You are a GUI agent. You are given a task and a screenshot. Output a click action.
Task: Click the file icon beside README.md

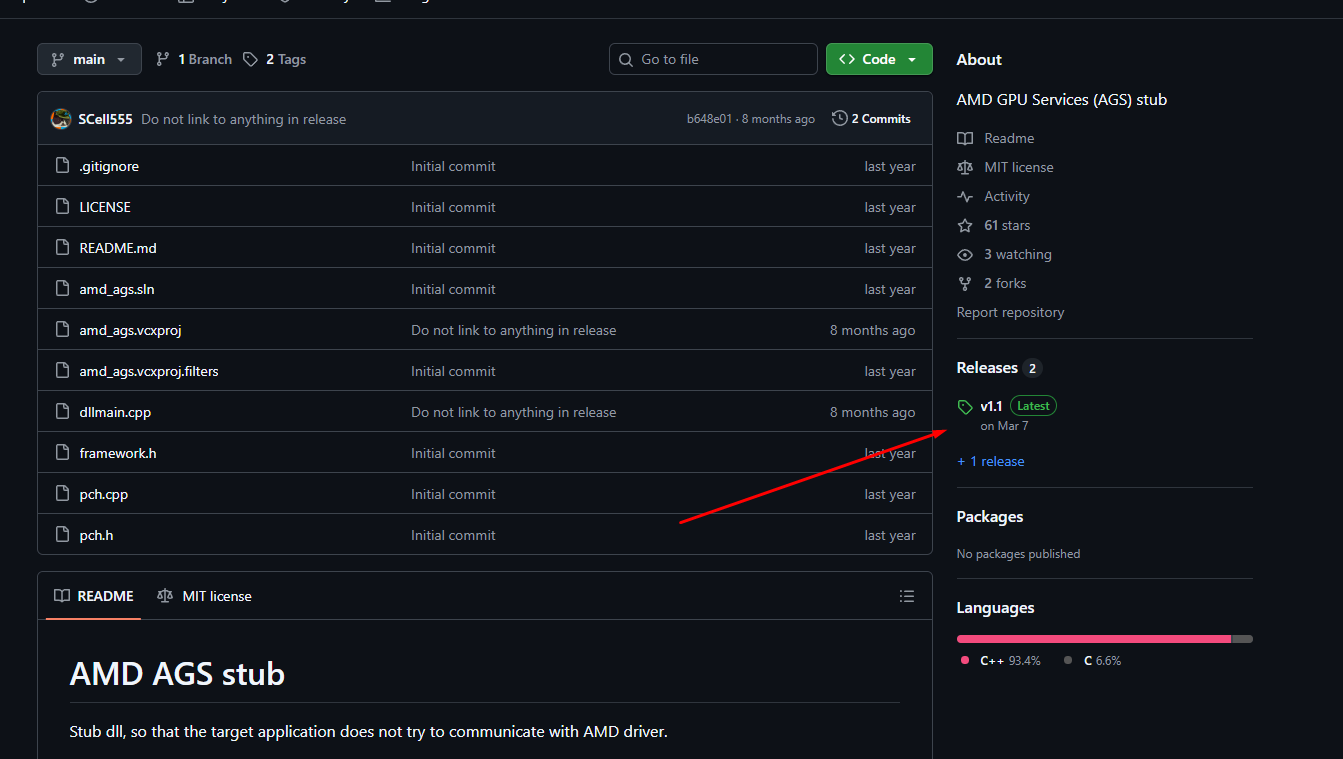[62, 248]
